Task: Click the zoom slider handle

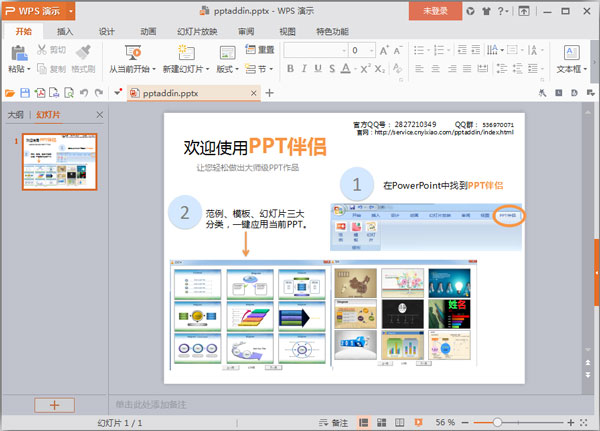Action: pyautogui.click(x=497, y=423)
